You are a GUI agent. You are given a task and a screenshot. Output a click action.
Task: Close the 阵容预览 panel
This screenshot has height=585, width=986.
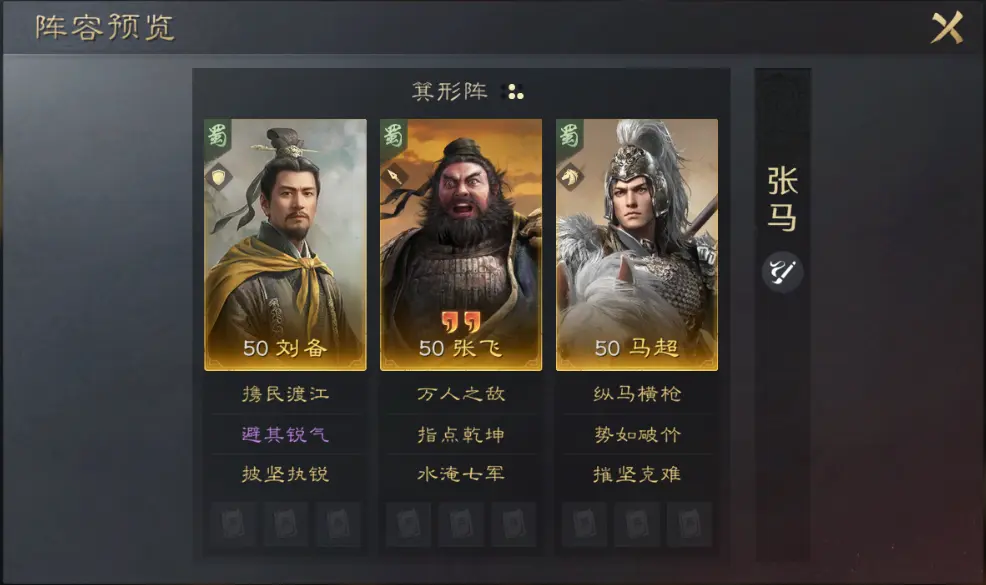[x=947, y=27]
